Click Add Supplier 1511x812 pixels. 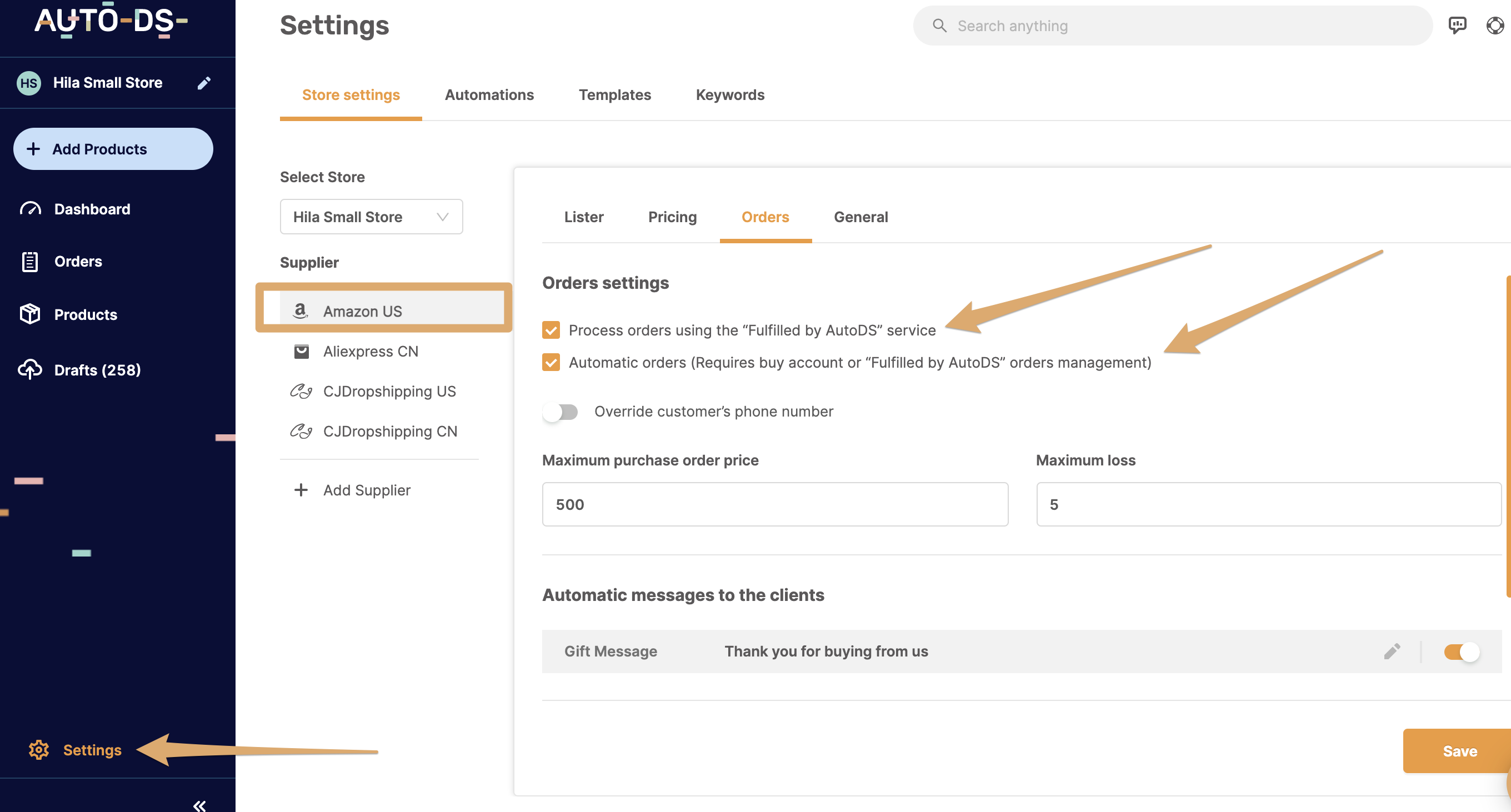click(367, 490)
